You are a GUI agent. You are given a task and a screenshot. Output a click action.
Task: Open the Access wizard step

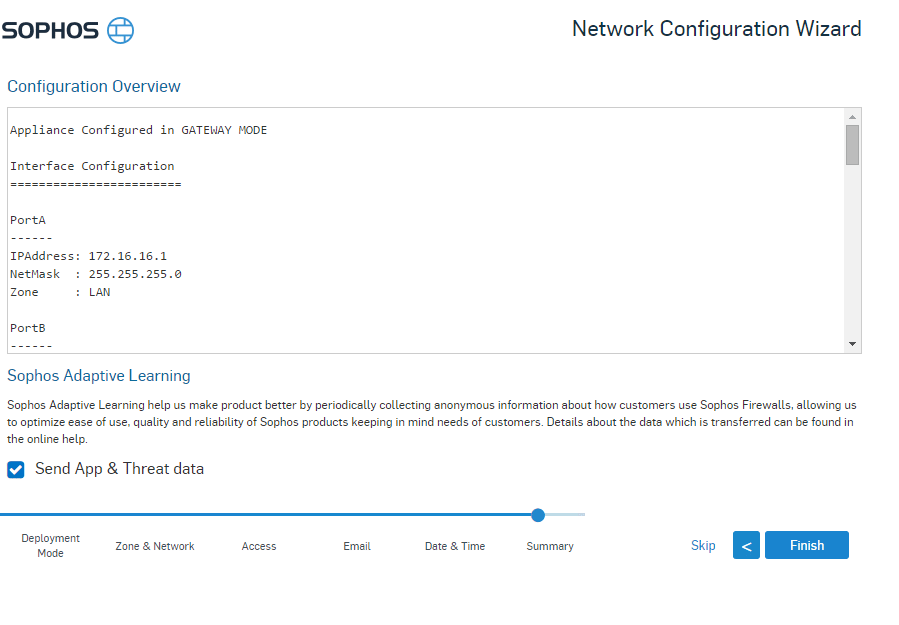coord(259,546)
